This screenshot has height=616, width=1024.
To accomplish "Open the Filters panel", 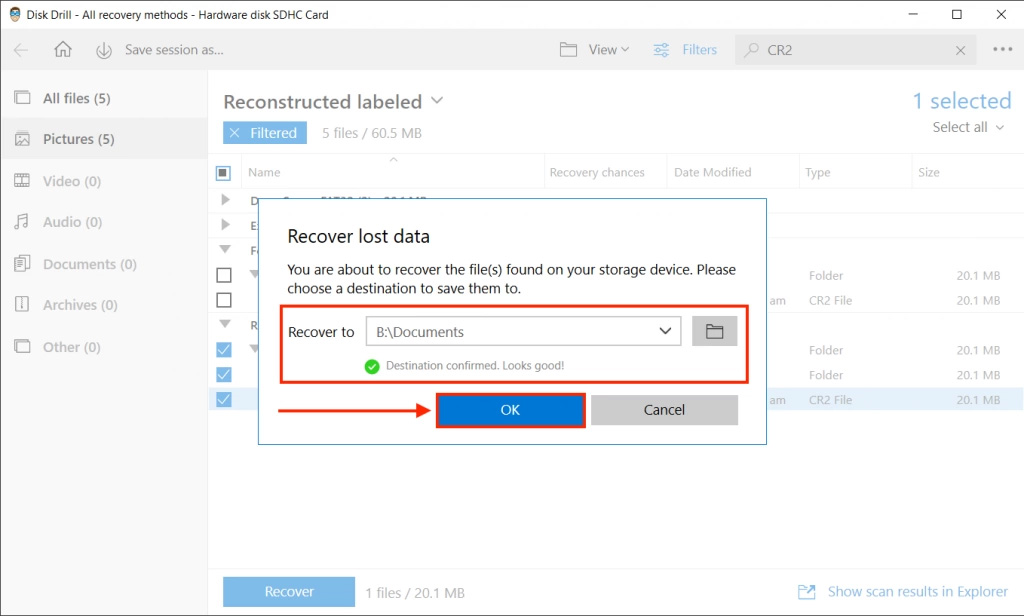I will [x=685, y=50].
